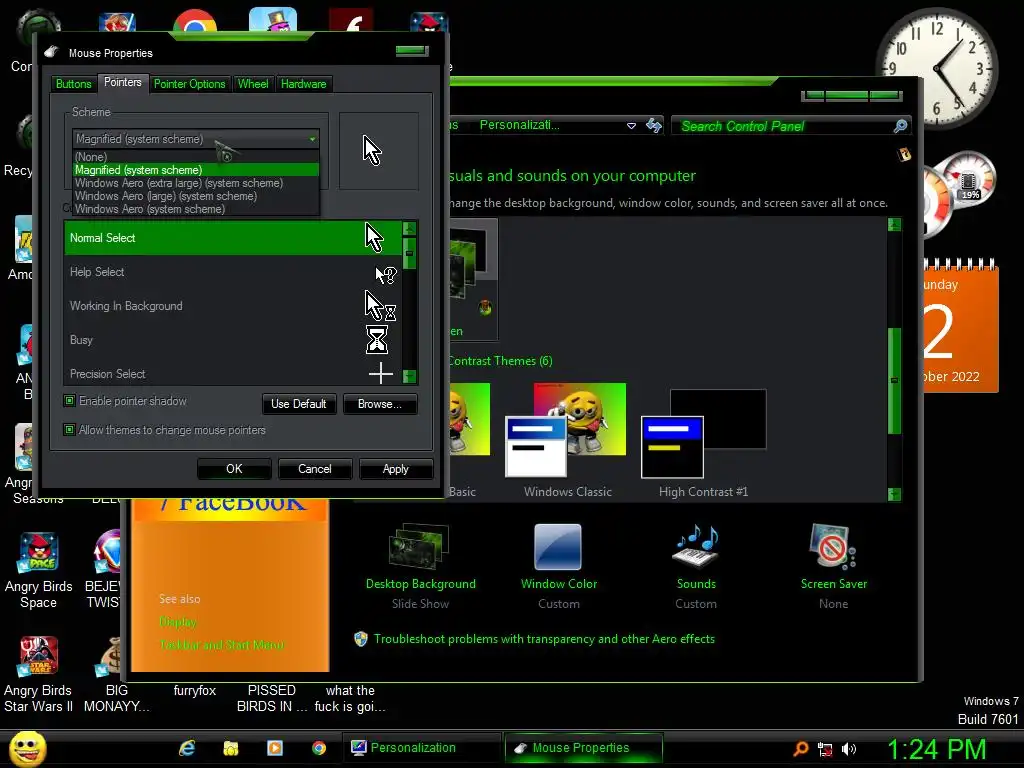Click Cancel in Mouse Properties
This screenshot has width=1024, height=768.
click(x=315, y=469)
